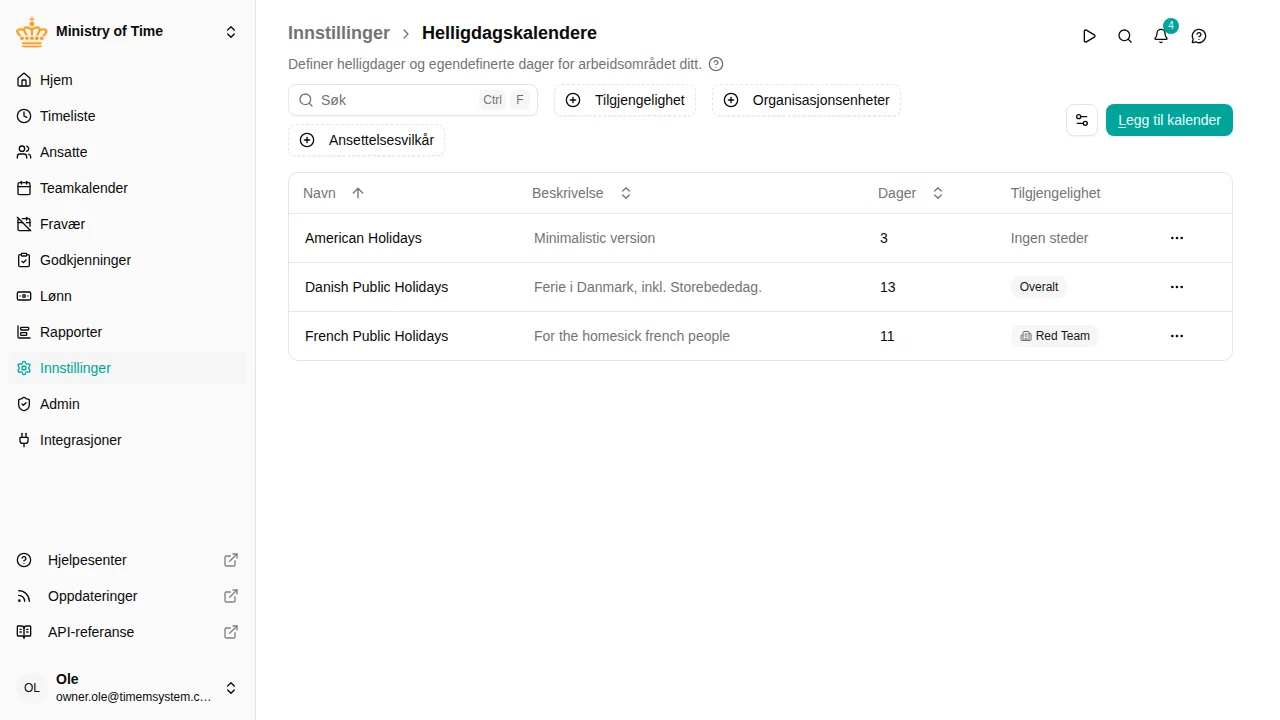Click the Timeliste clock icon
This screenshot has height=720, width=1280.
tap(24, 116)
